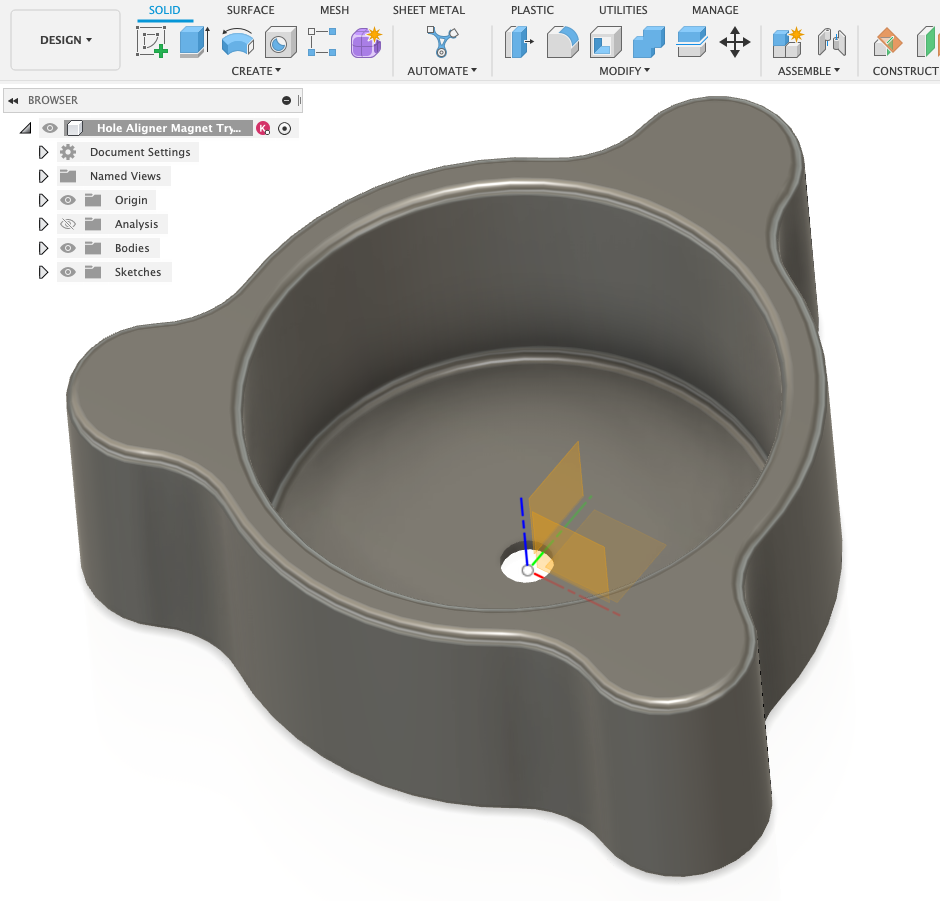Hide the Bodies folder with eye icon

[68, 248]
